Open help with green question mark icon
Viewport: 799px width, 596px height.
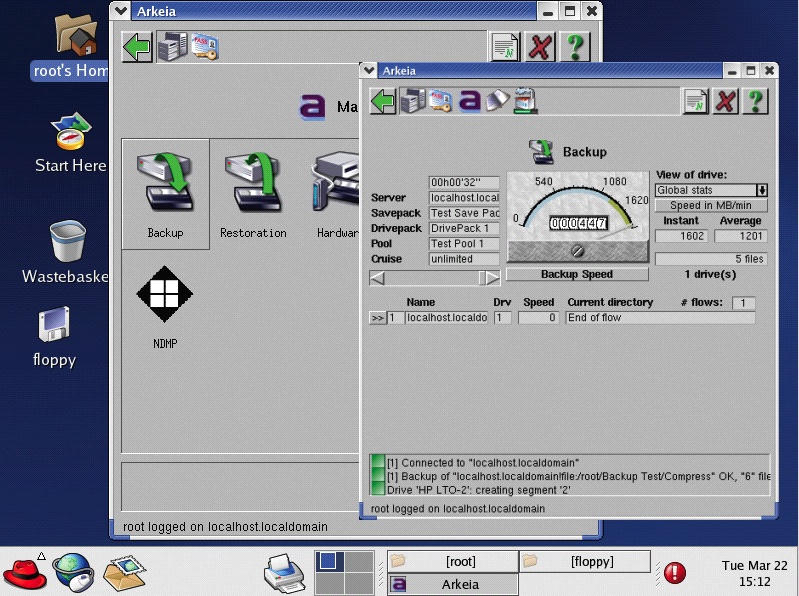tap(755, 101)
